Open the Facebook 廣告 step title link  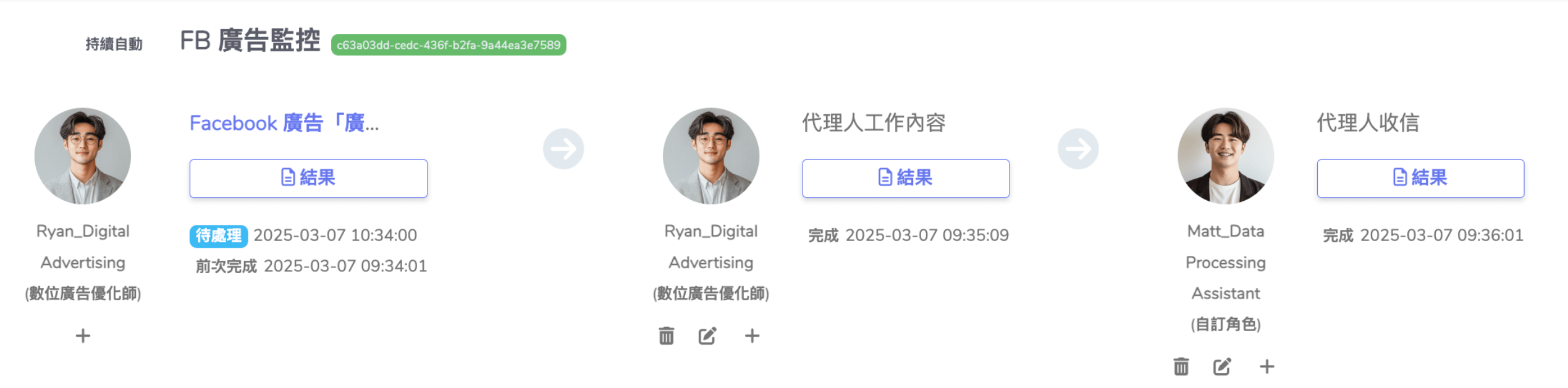tap(284, 123)
